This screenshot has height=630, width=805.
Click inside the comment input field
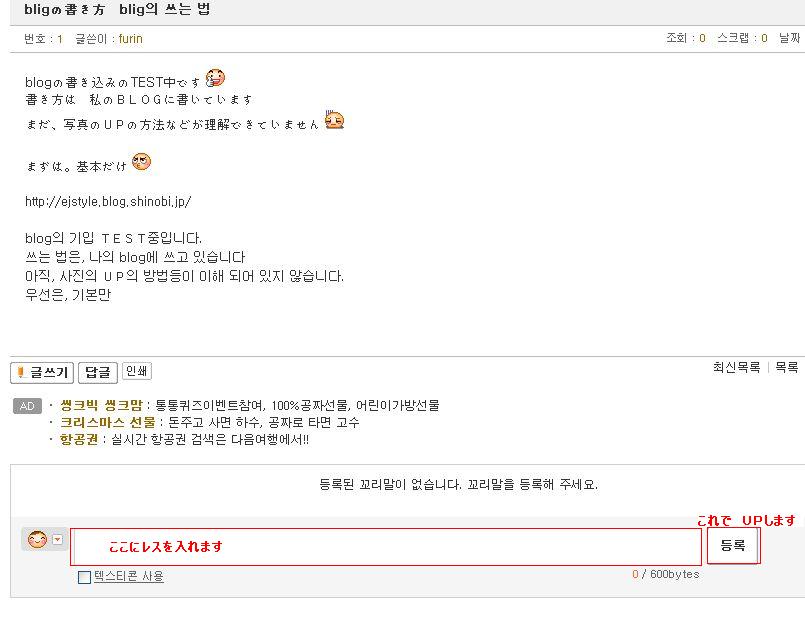point(386,547)
